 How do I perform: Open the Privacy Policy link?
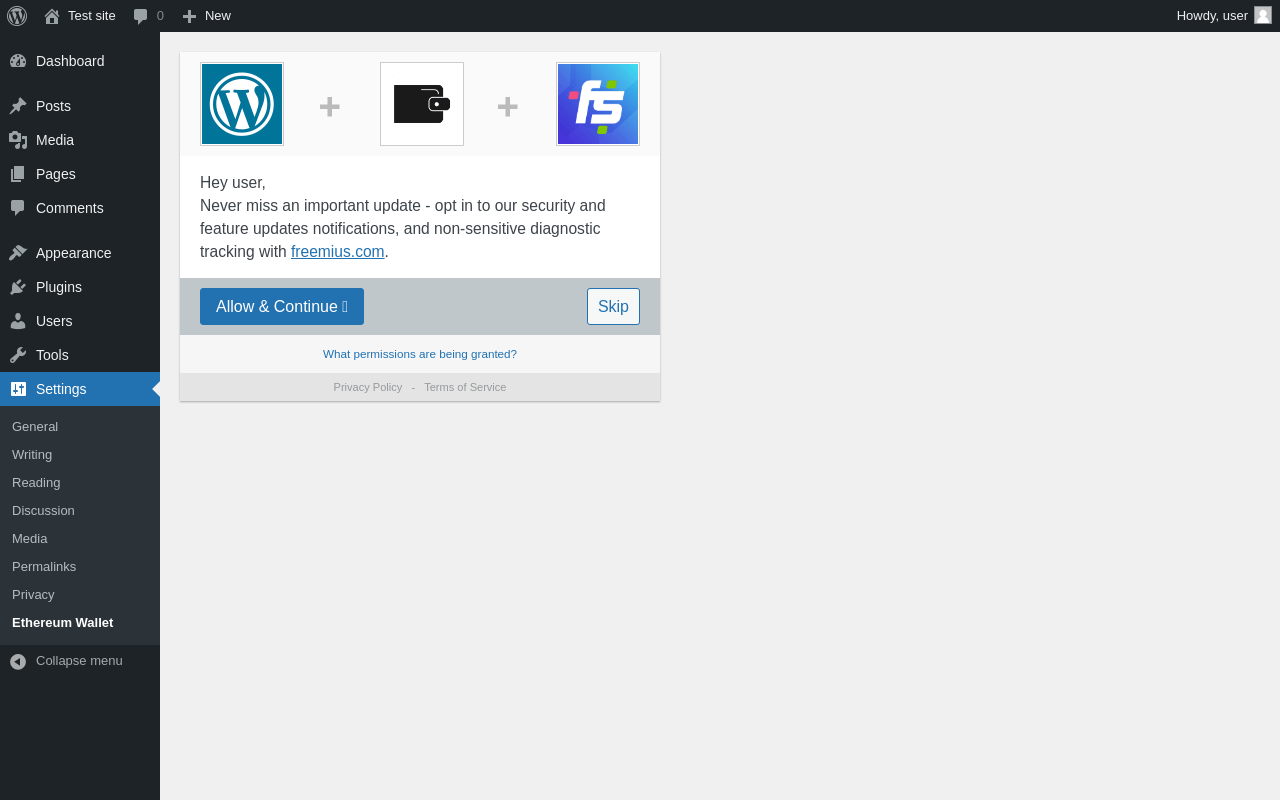point(368,387)
